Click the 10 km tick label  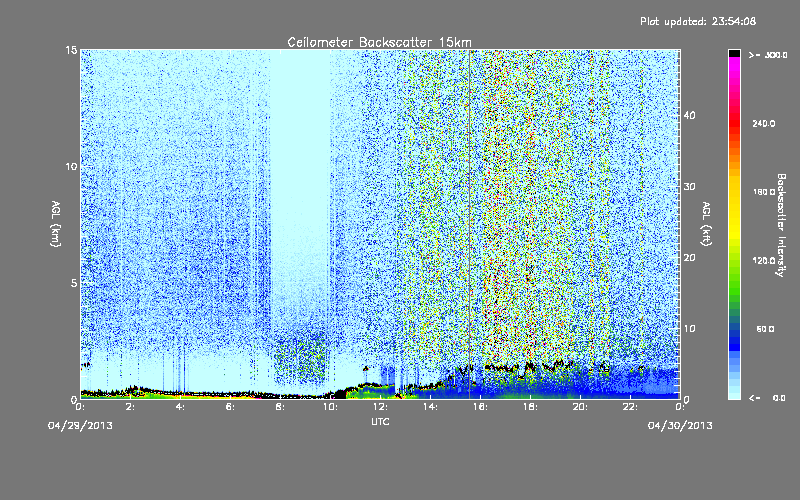71,167
